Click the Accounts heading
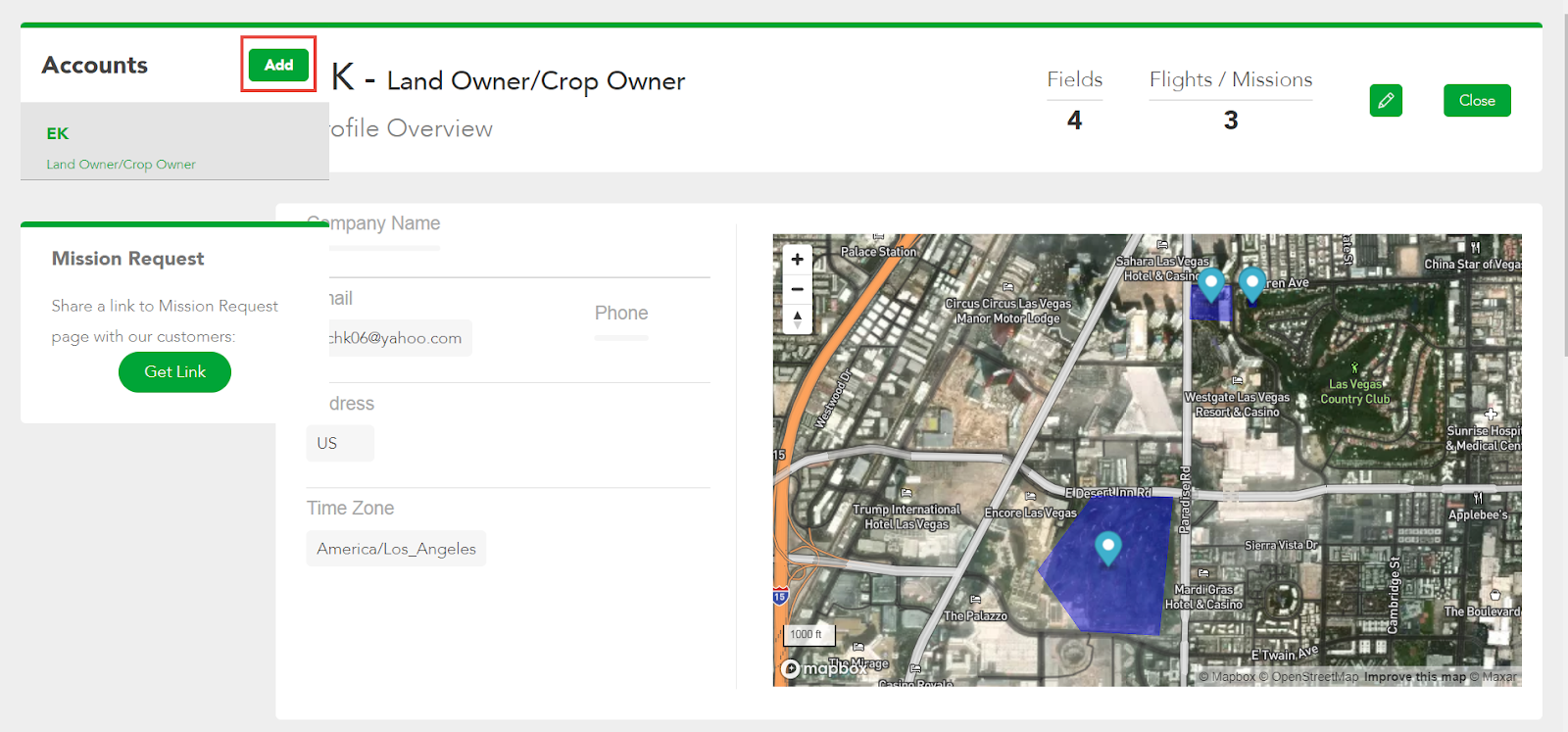 click(94, 65)
